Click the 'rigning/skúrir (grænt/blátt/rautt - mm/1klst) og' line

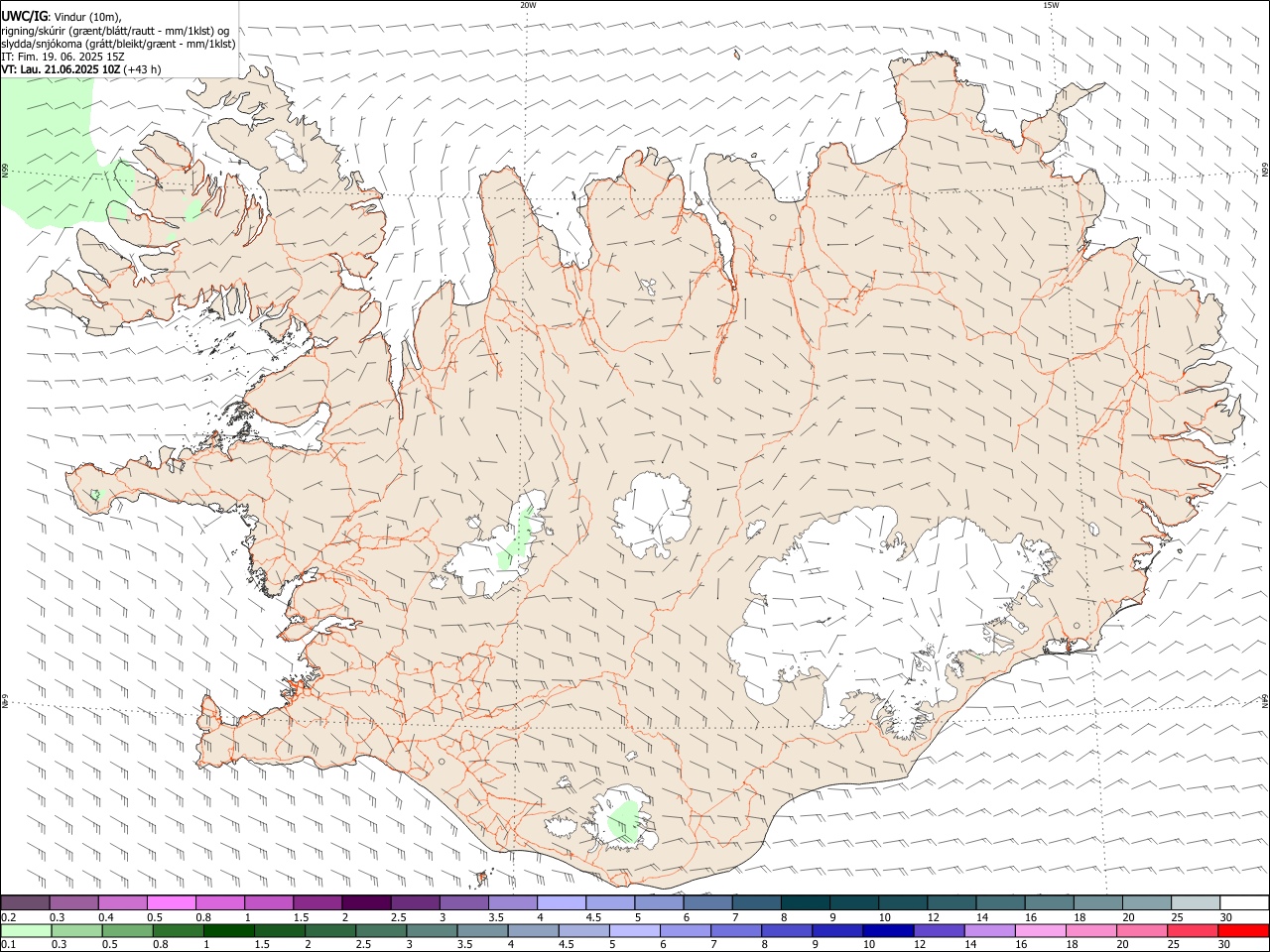(x=115, y=31)
